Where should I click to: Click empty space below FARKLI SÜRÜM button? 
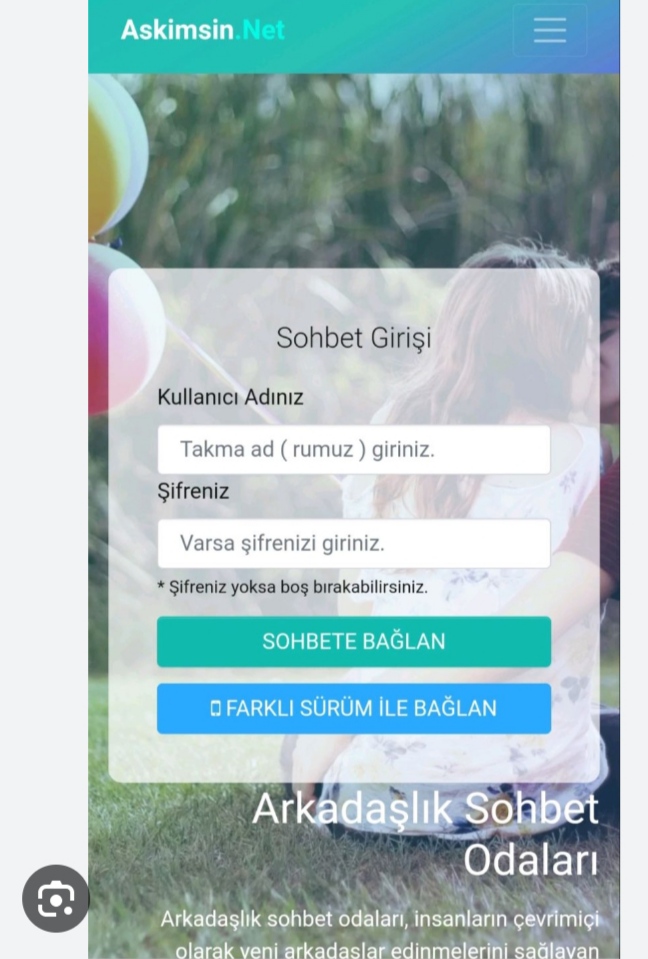pyautogui.click(x=354, y=757)
